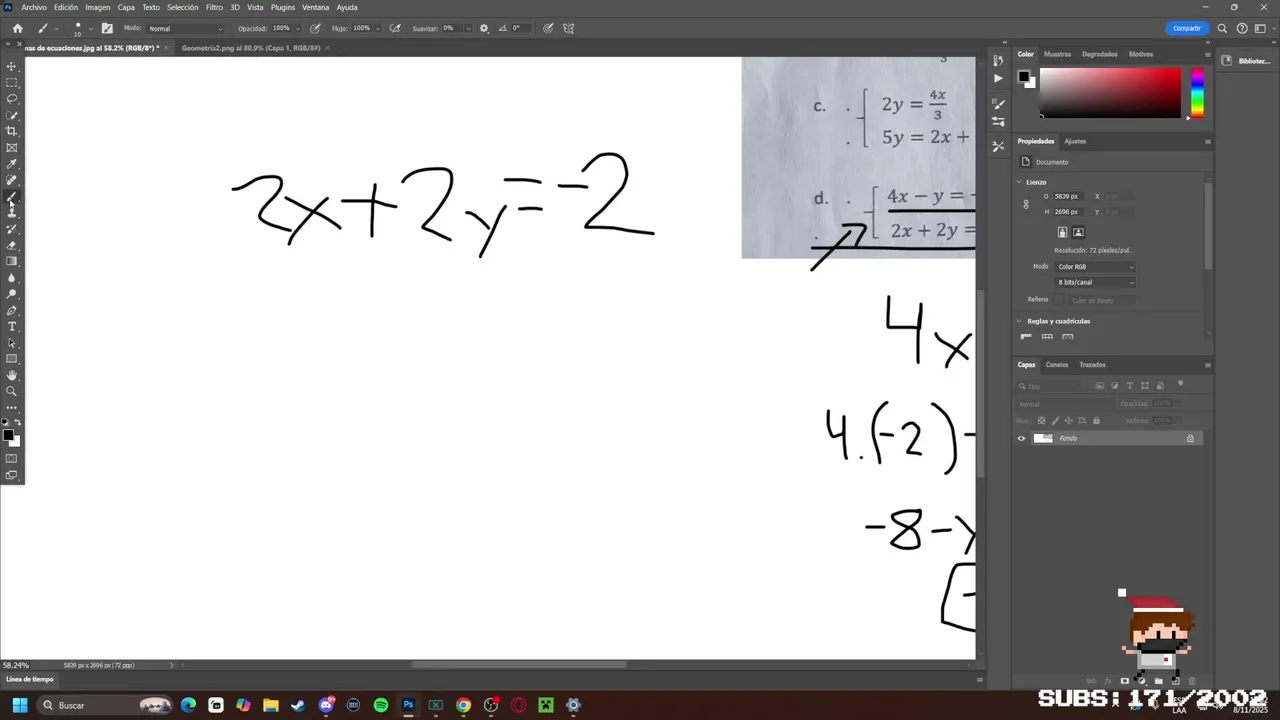Open the Ventana menu

click(x=316, y=7)
